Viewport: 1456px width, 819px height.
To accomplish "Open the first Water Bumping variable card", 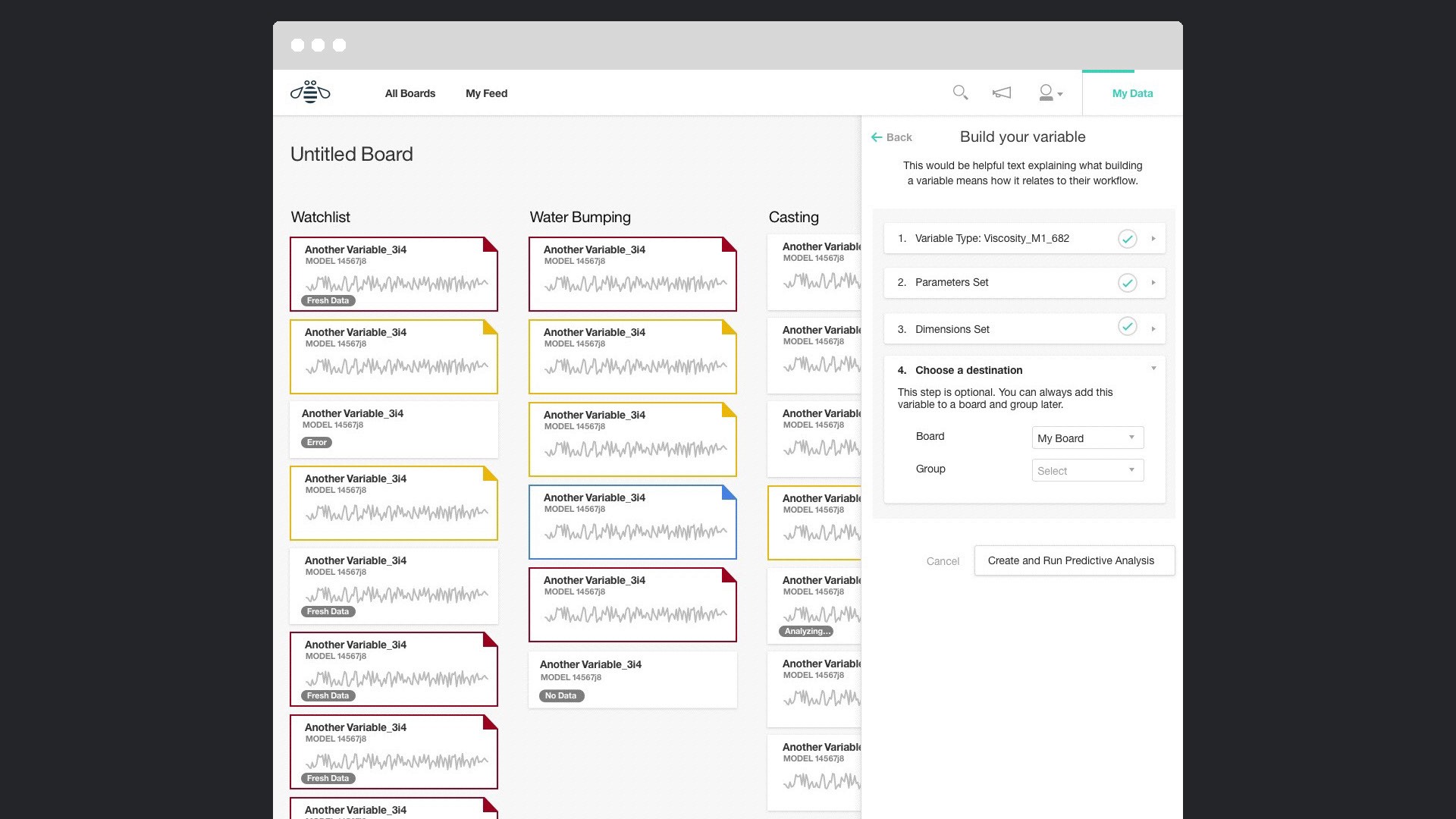I will pyautogui.click(x=632, y=274).
